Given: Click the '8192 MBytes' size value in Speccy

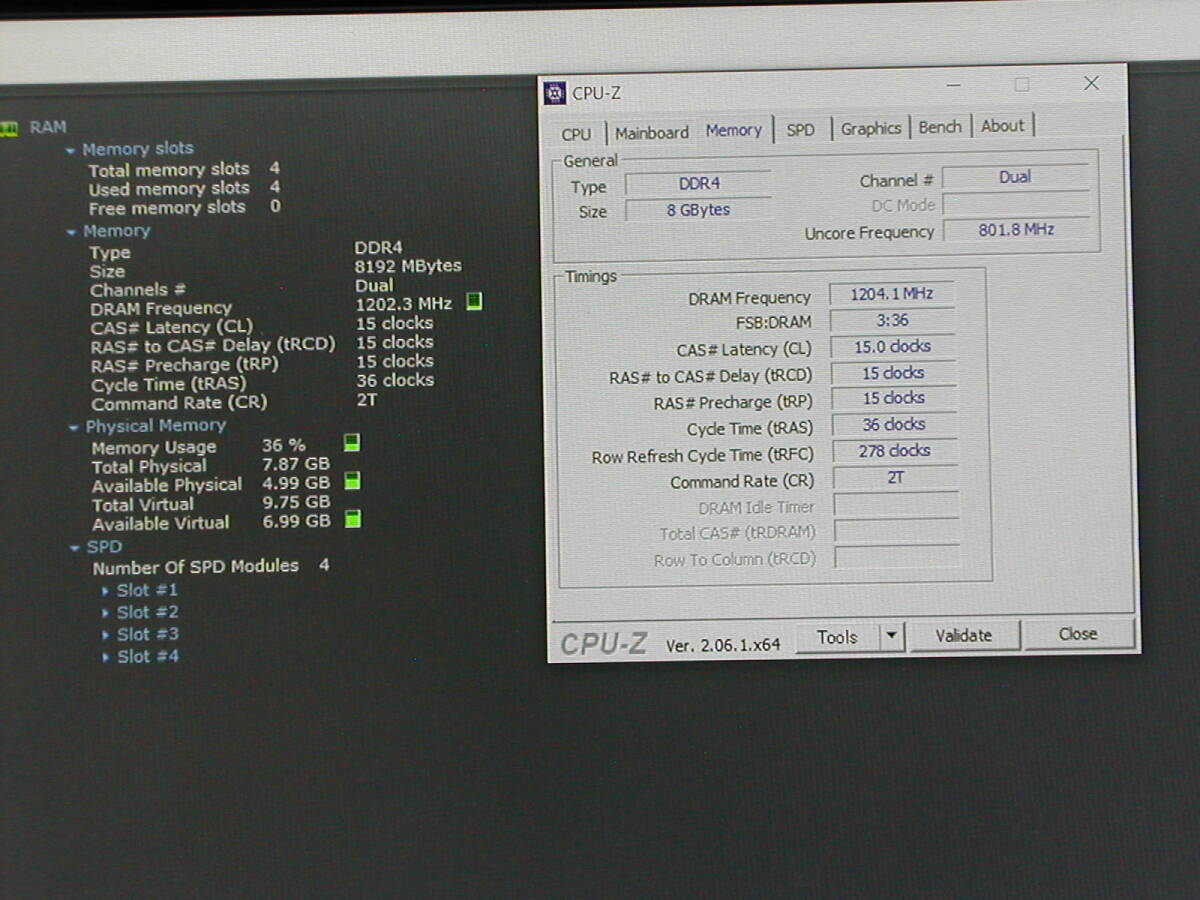Looking at the screenshot, I should [x=408, y=266].
